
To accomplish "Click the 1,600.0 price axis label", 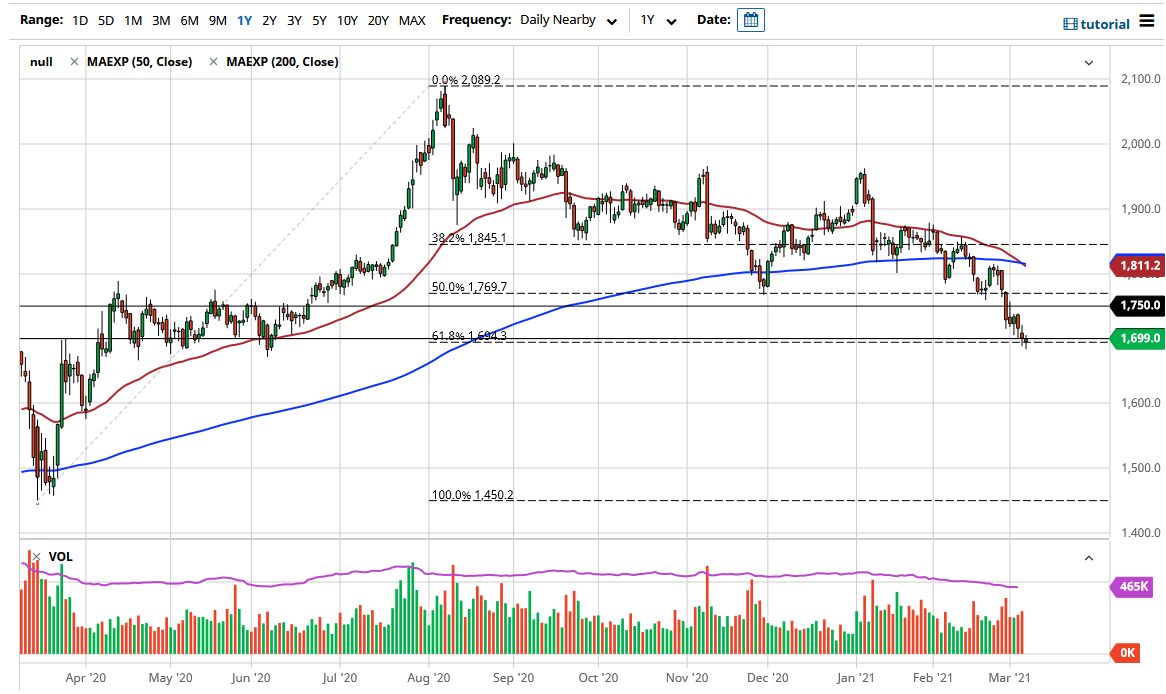I will point(1140,403).
